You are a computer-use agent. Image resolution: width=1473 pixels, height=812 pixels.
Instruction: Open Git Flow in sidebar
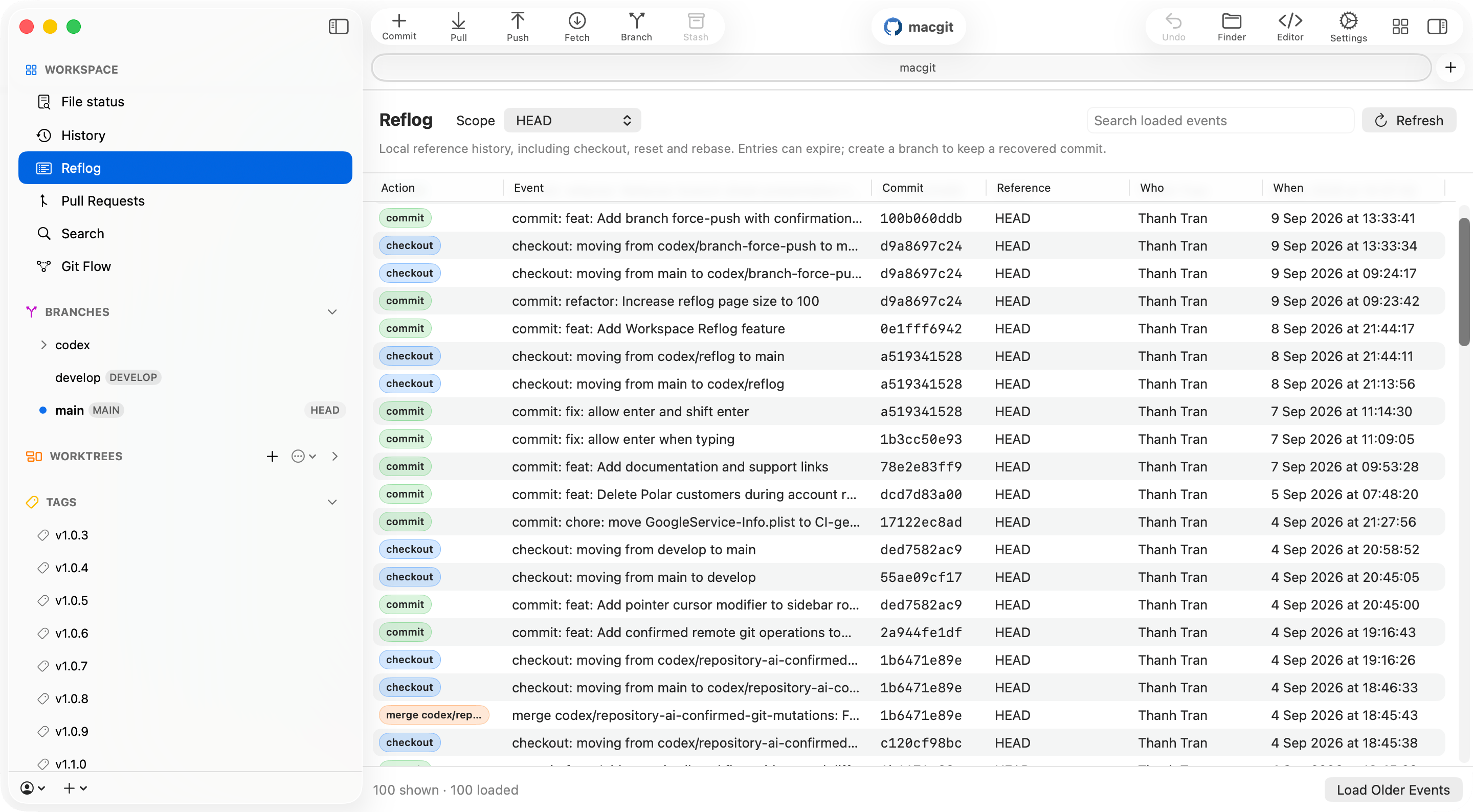185,266
